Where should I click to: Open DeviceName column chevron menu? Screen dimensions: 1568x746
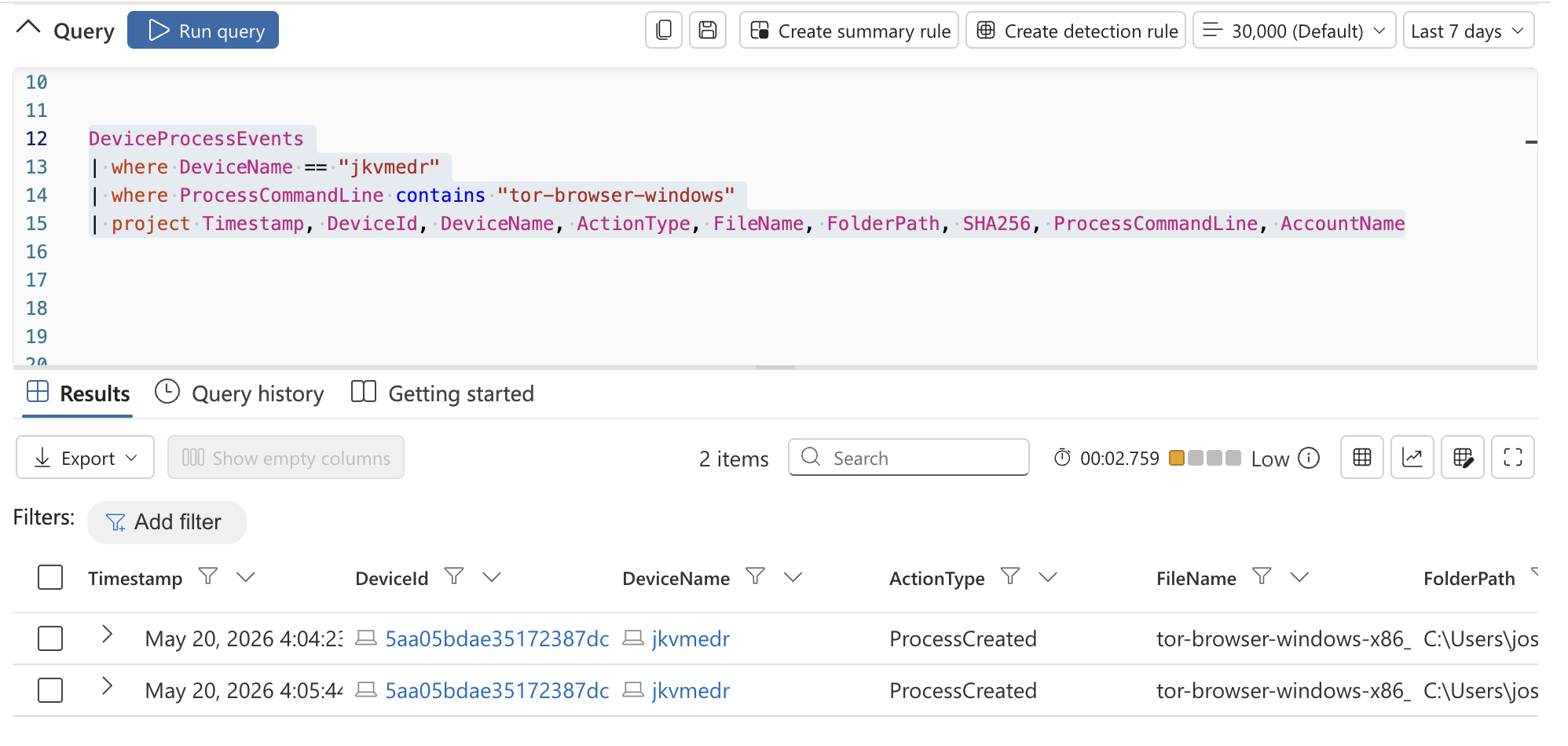click(x=793, y=577)
